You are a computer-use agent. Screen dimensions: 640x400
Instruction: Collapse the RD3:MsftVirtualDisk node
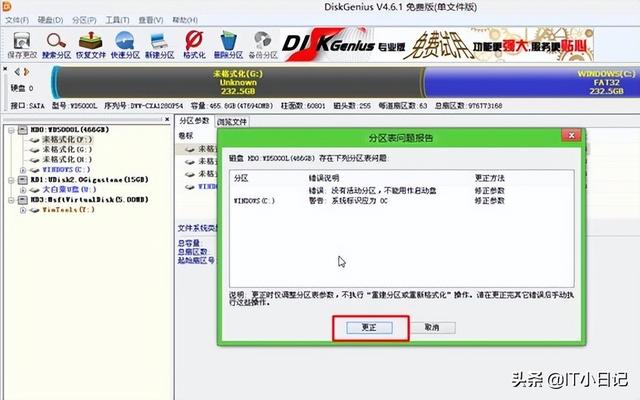click(11, 200)
